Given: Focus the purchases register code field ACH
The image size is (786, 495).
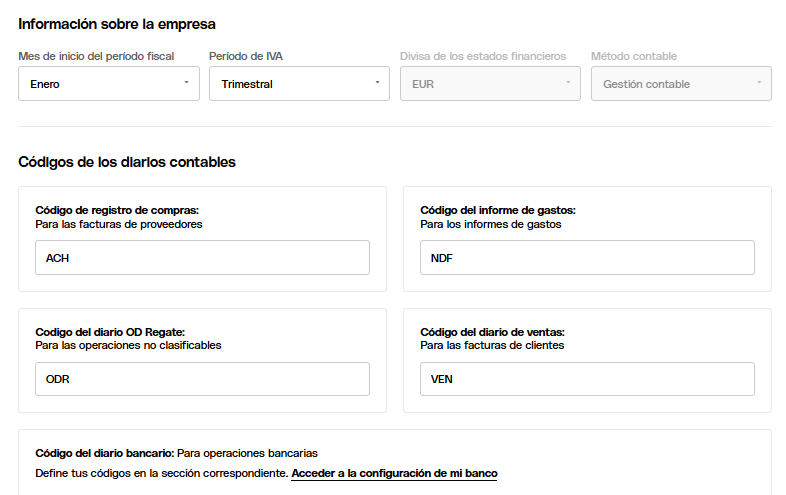Looking at the screenshot, I should tap(203, 257).
